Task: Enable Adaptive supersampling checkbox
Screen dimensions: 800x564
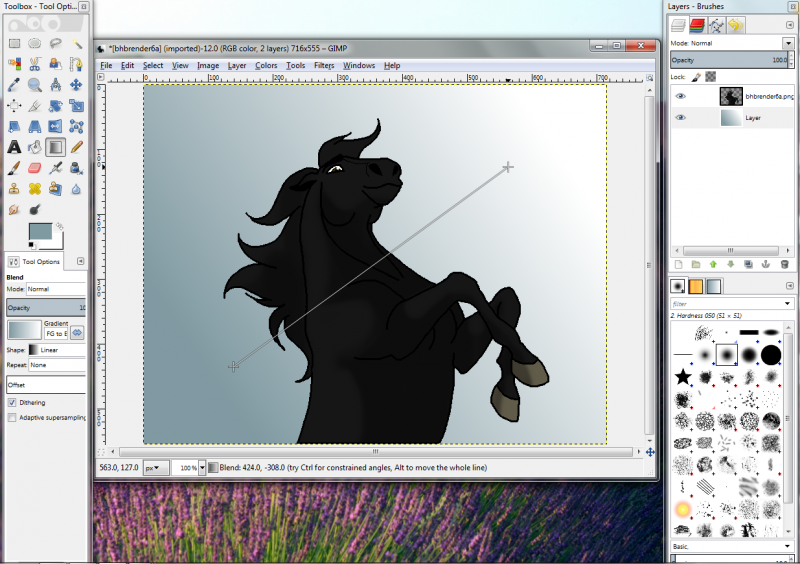Action: point(12,418)
